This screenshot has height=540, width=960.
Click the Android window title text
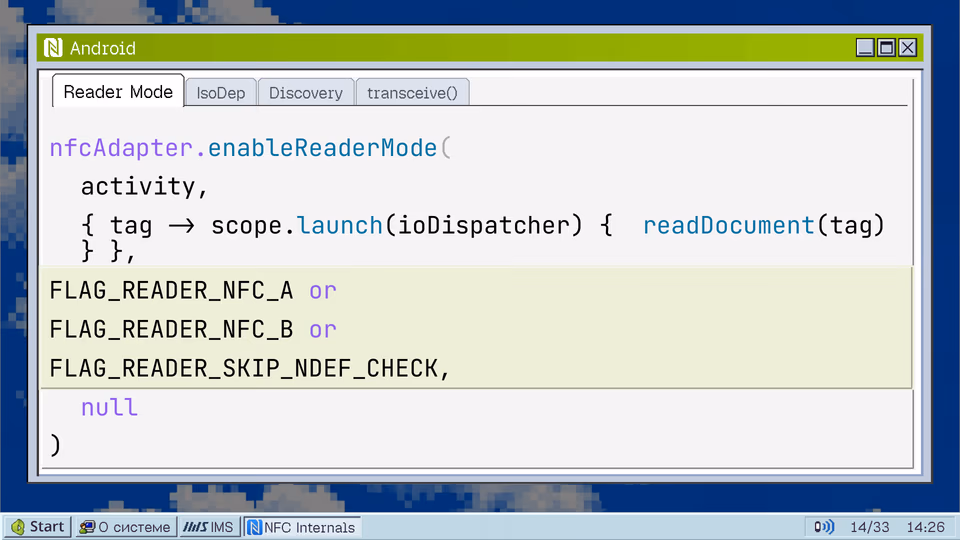coord(103,48)
